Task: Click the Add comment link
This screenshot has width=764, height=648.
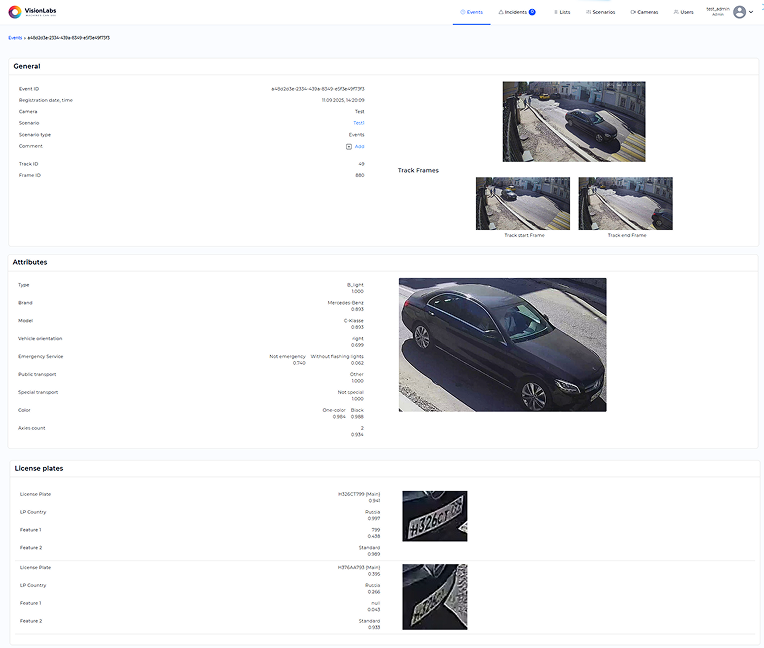Action: point(360,146)
